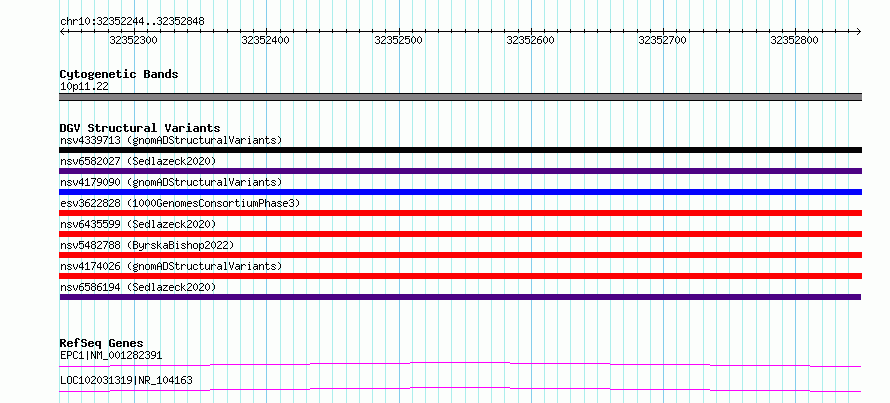The height and width of the screenshot is (403, 890).
Task: Open the nsv4179090 gnomADStructuralVariants label
Action: coord(171,182)
